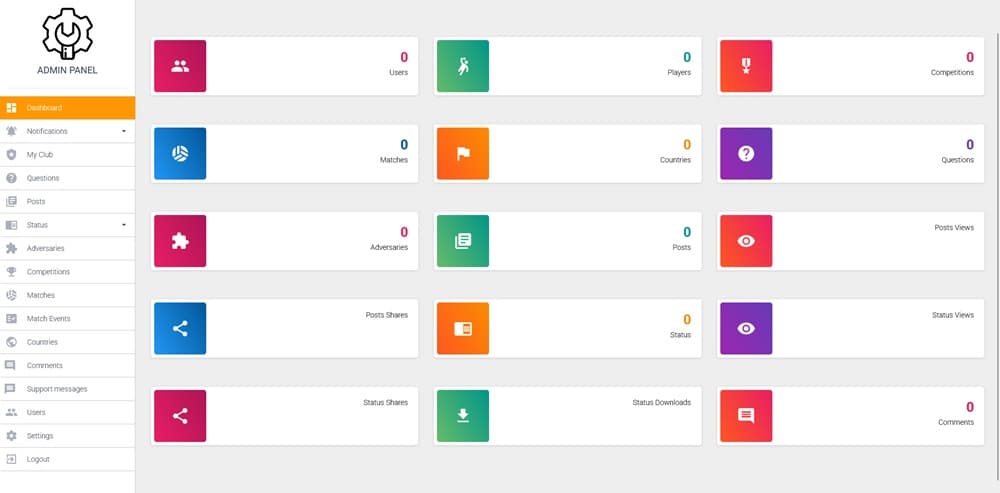Image resolution: width=1000 pixels, height=493 pixels.
Task: Click the pink Adversaries puzzle piece icon
Action: click(180, 241)
